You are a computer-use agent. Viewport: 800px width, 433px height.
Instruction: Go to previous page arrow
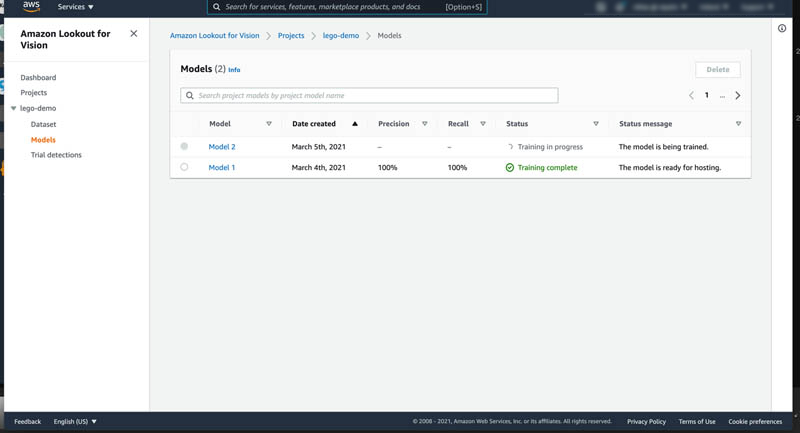[691, 95]
